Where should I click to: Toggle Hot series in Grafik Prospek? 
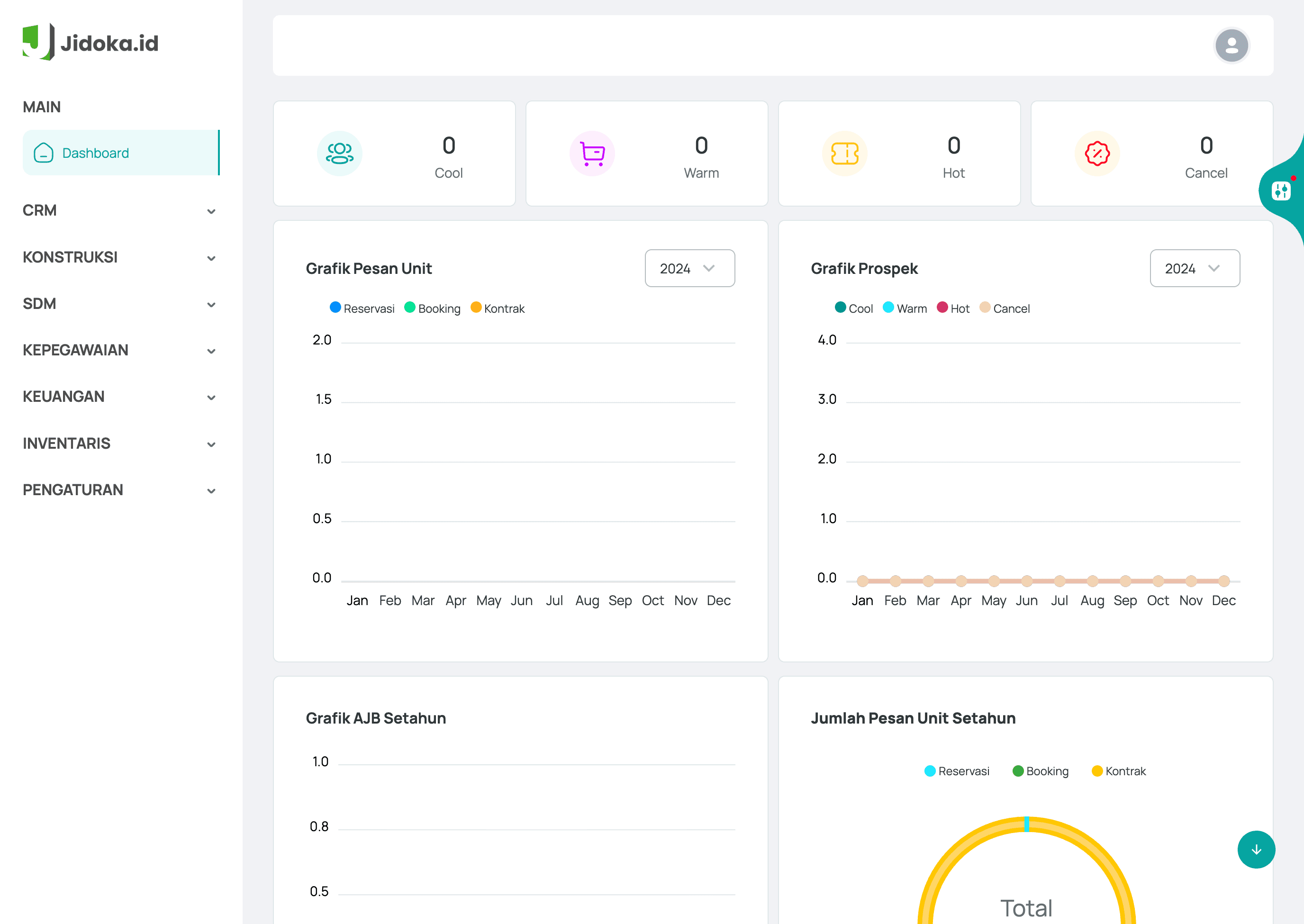[953, 308]
